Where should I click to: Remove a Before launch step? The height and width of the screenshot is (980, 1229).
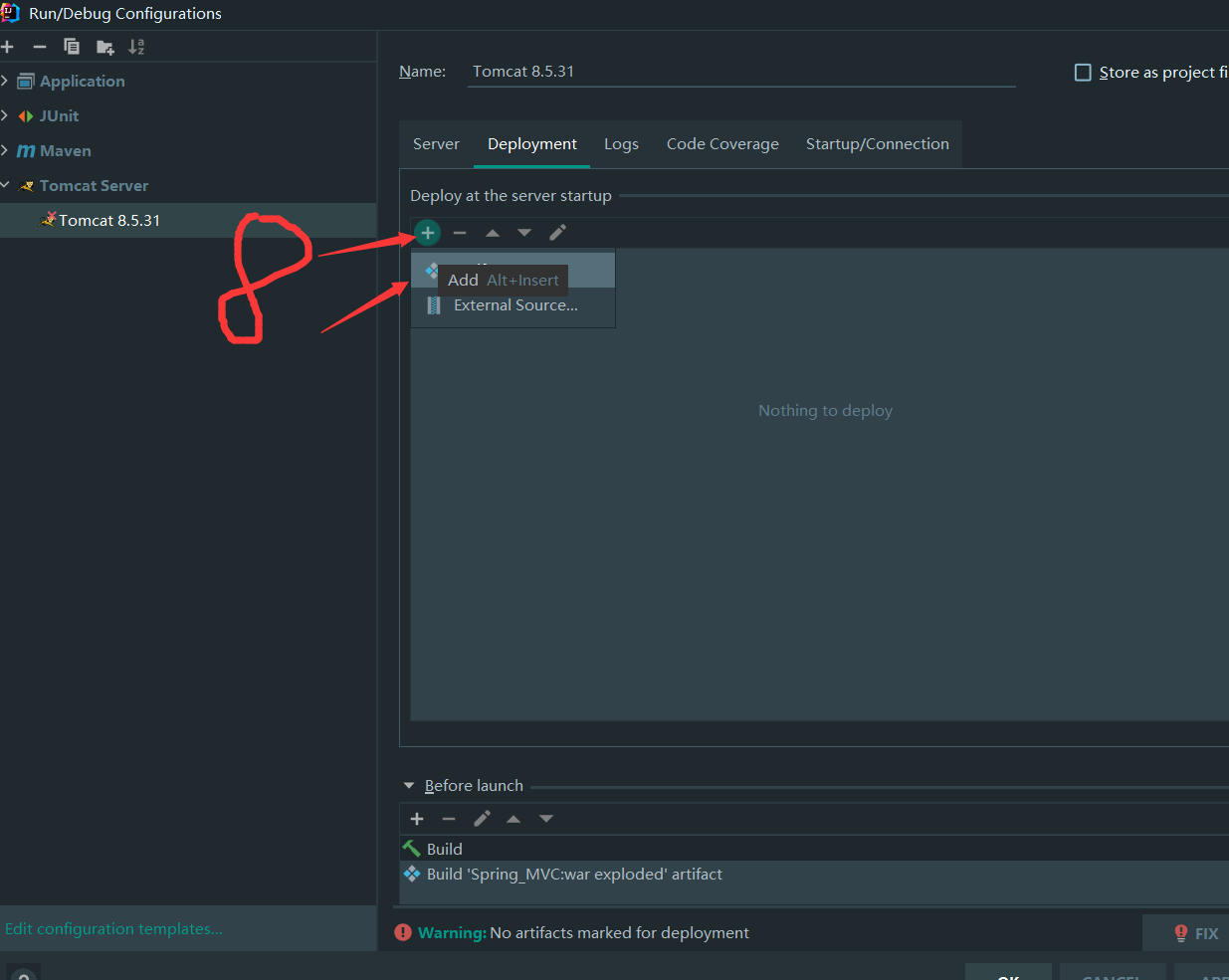coord(449,818)
